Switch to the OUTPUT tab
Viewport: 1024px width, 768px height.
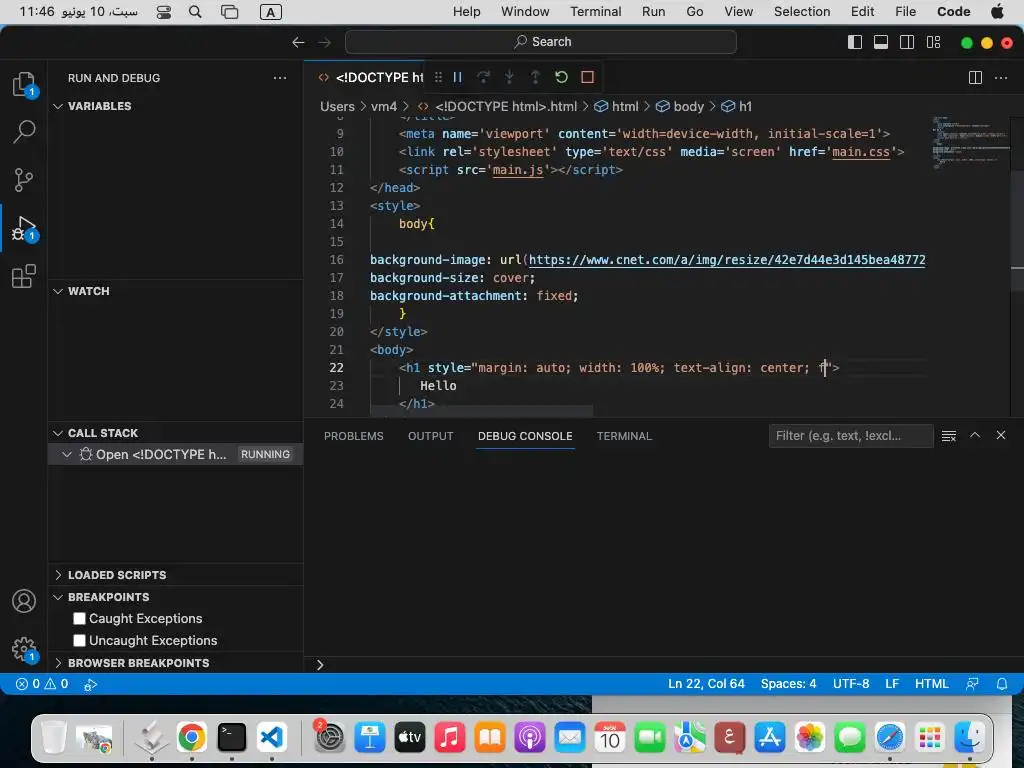[x=430, y=436]
